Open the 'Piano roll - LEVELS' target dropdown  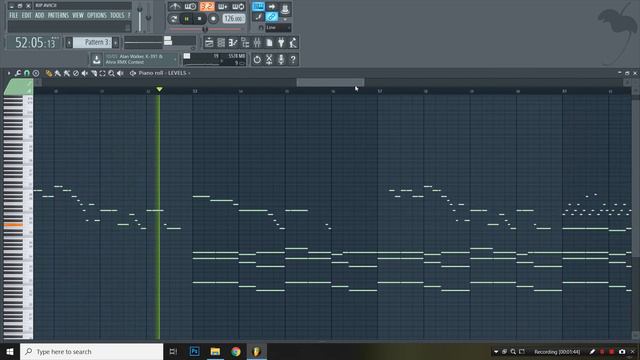click(164, 73)
